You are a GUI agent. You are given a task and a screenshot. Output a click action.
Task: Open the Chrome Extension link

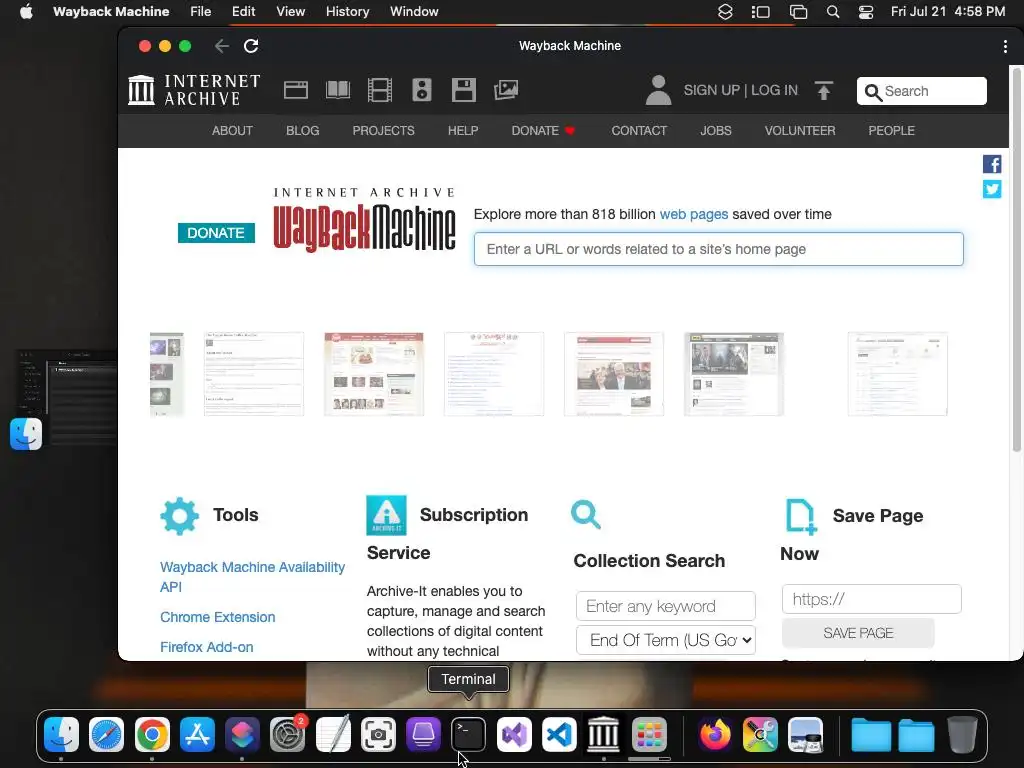pyautogui.click(x=217, y=617)
